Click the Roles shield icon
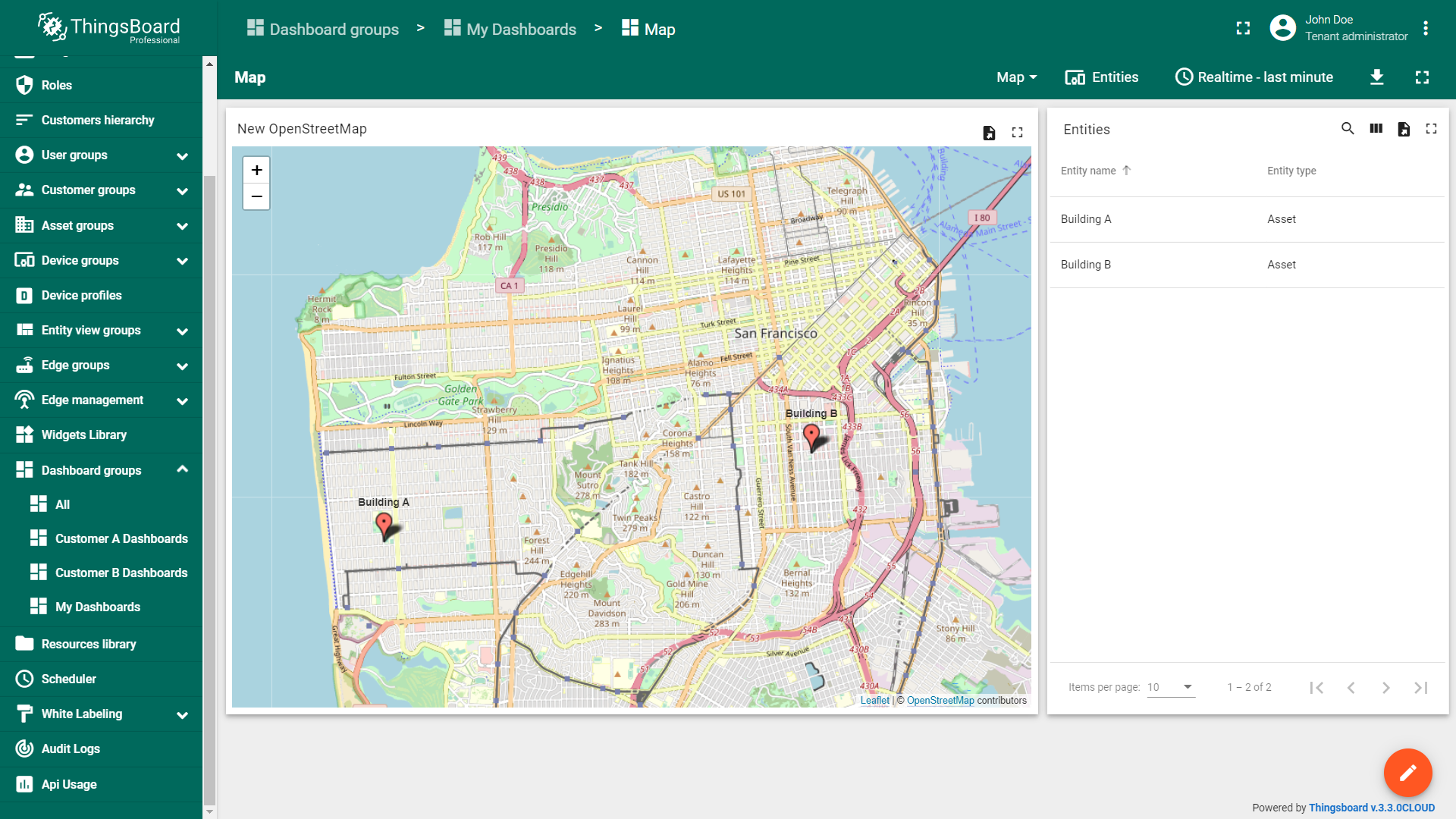The image size is (1456, 819). tap(24, 85)
